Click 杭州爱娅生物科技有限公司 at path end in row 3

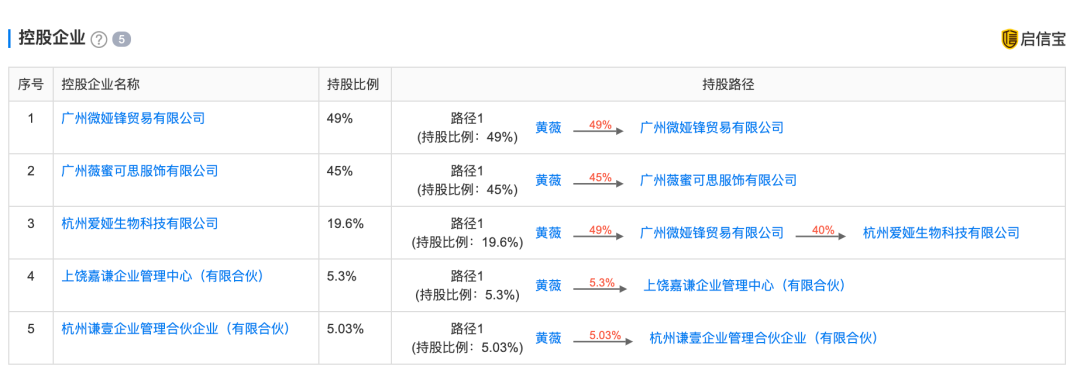point(941,233)
